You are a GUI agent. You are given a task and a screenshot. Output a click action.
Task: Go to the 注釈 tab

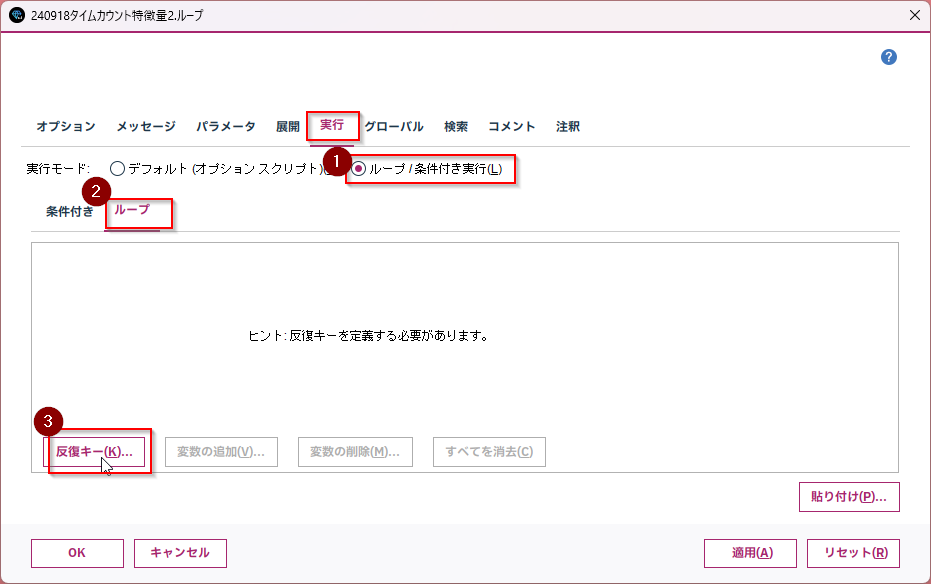tap(568, 126)
